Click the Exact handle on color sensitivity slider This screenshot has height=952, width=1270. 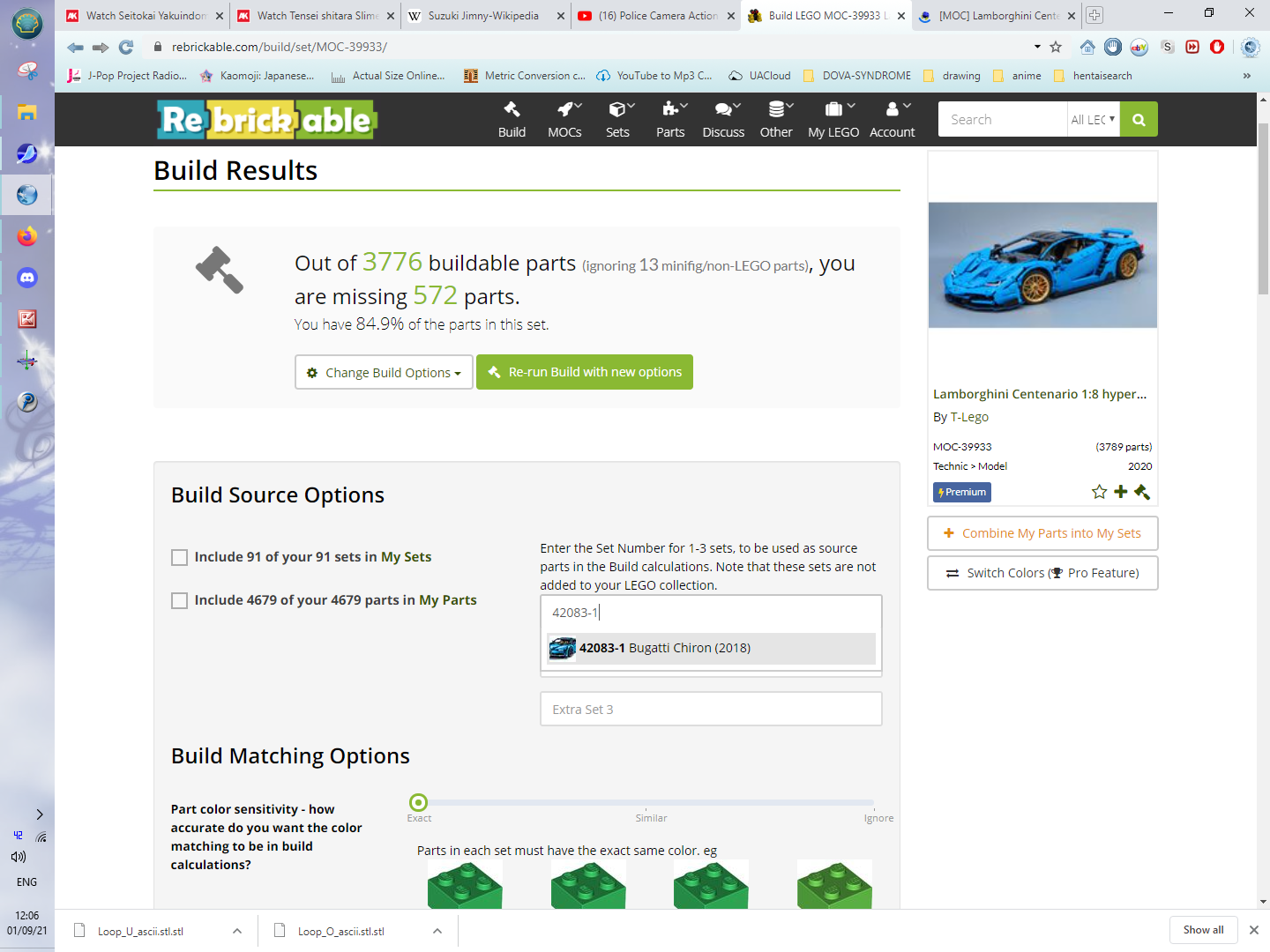[419, 802]
